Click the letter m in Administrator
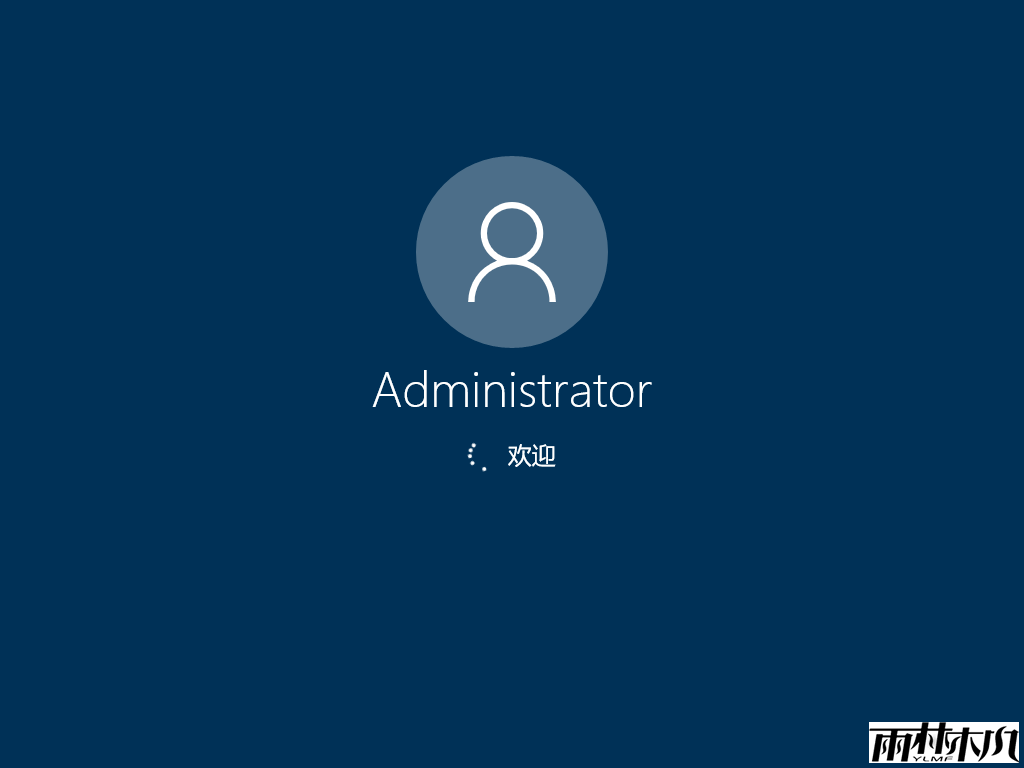Image resolution: width=1024 pixels, height=768 pixels. (x=451, y=394)
